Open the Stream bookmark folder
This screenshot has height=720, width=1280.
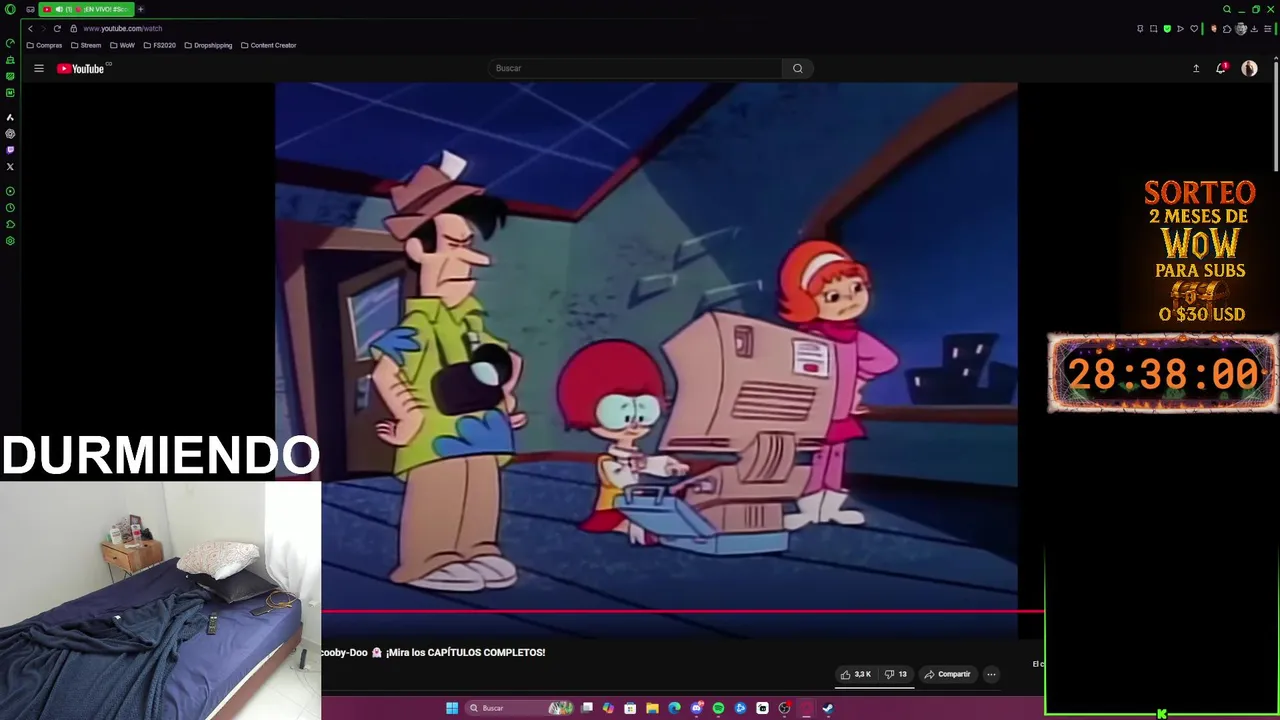(x=86, y=45)
